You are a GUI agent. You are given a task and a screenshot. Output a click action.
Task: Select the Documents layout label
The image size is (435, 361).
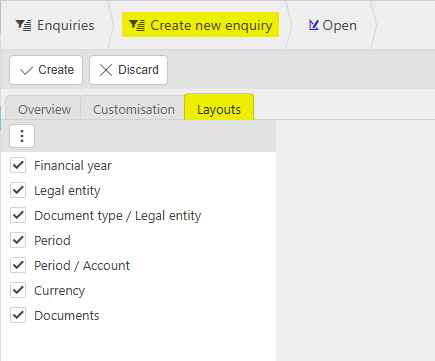point(67,315)
